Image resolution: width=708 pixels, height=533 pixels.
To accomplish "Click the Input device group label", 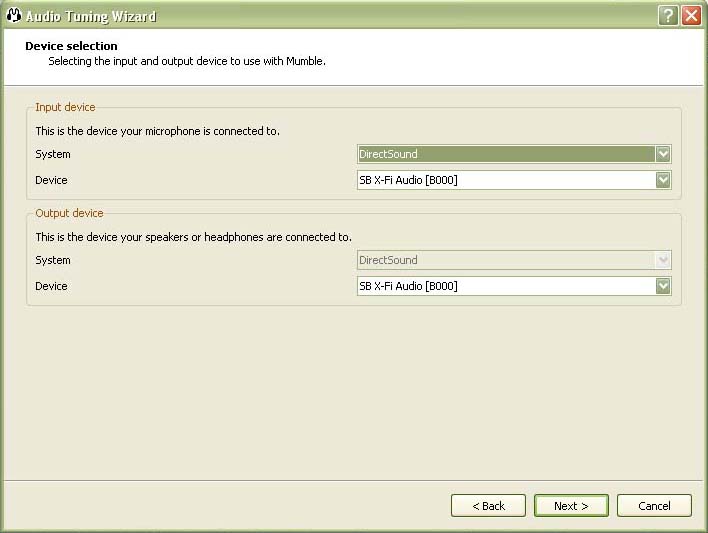I will [x=65, y=107].
